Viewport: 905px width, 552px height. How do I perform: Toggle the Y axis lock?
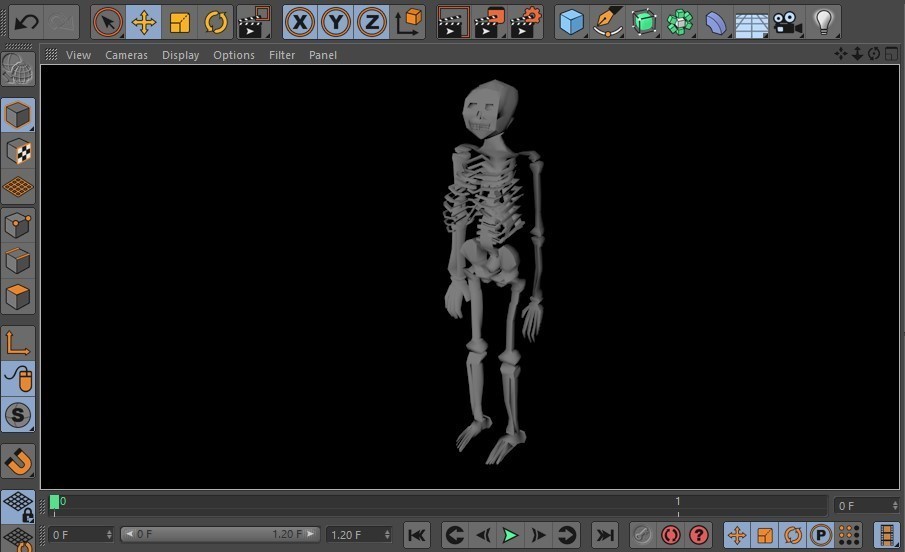[x=336, y=22]
